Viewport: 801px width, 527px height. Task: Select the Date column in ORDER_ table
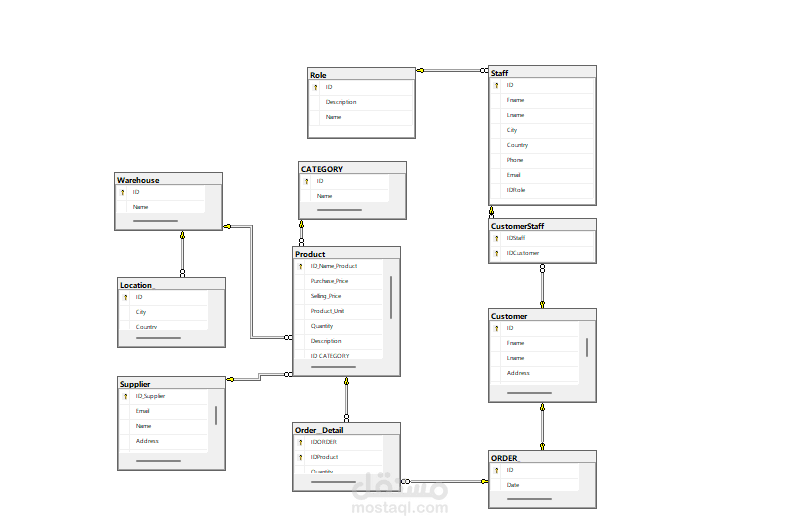tap(535, 485)
